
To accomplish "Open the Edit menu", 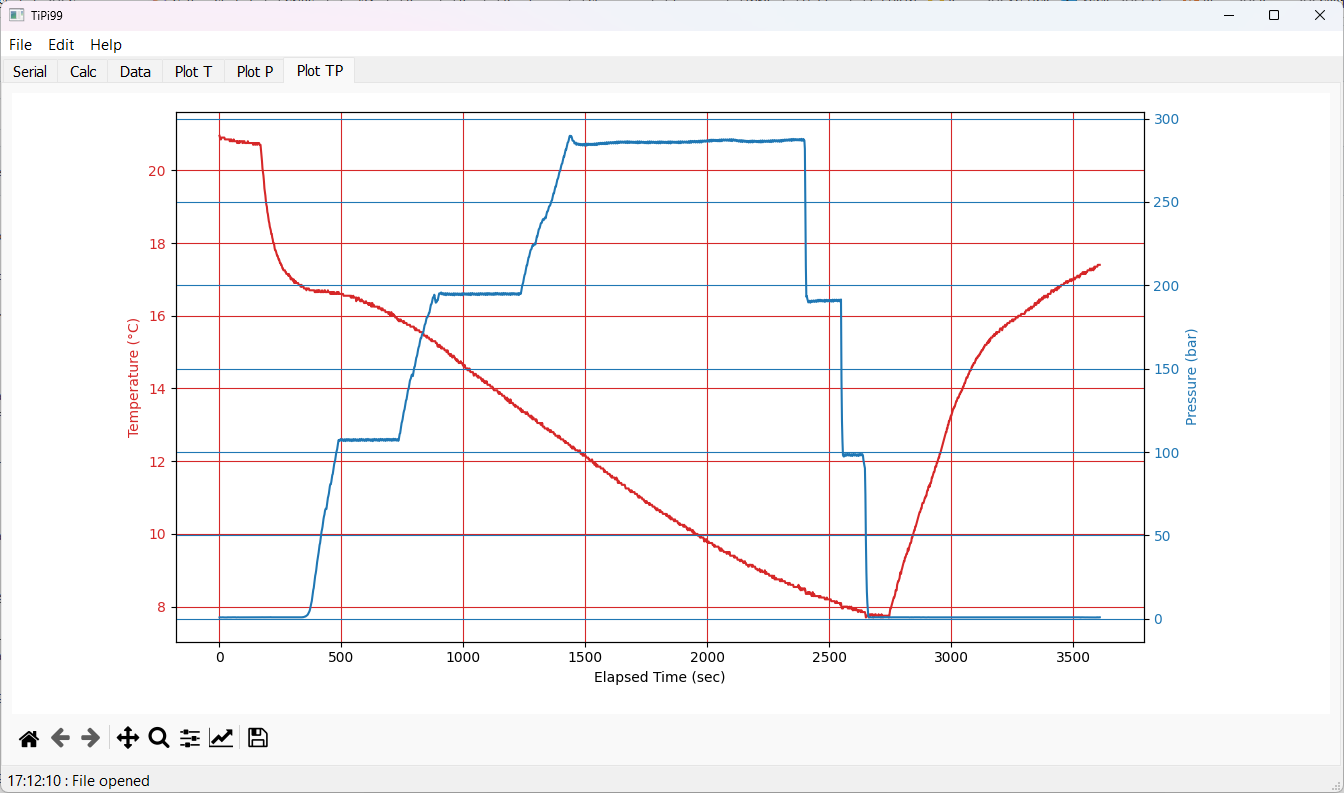I will (x=61, y=44).
